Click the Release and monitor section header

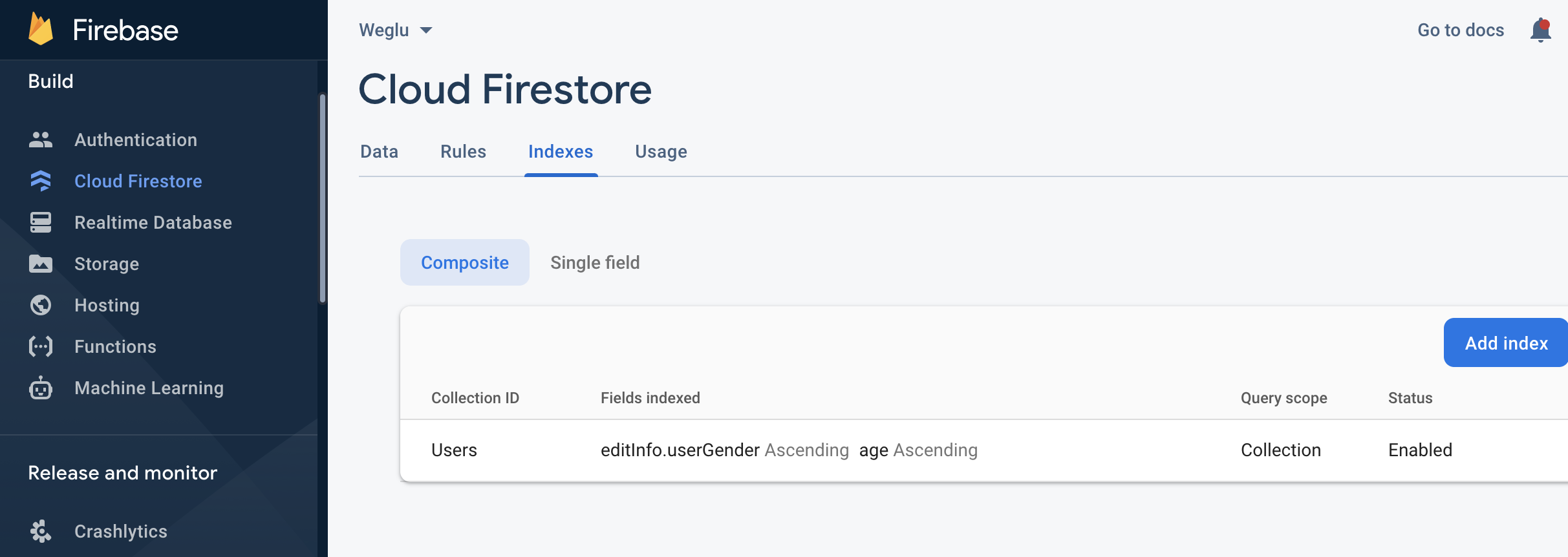coord(123,473)
